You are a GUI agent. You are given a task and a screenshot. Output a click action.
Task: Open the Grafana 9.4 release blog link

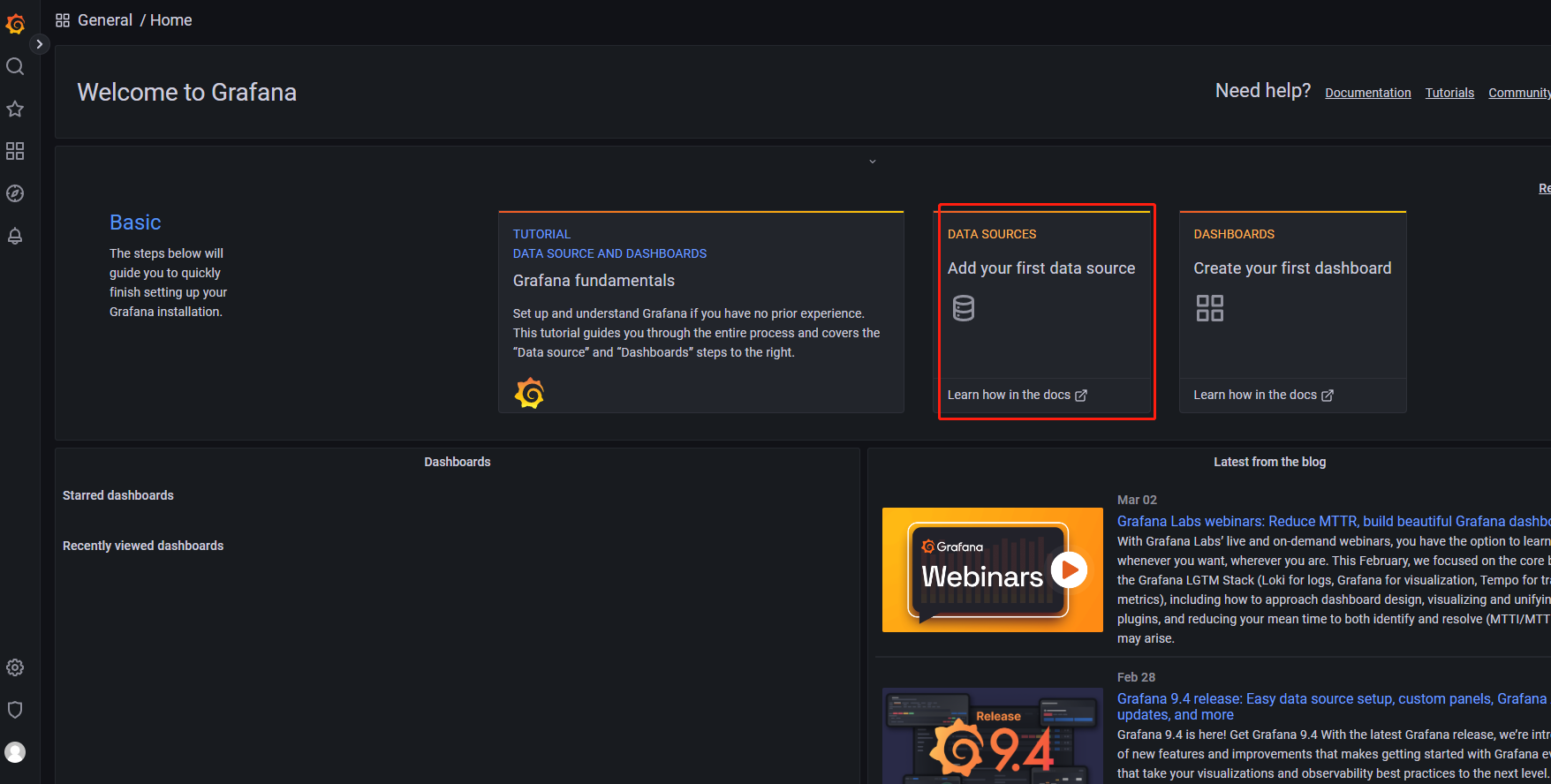coord(1330,699)
